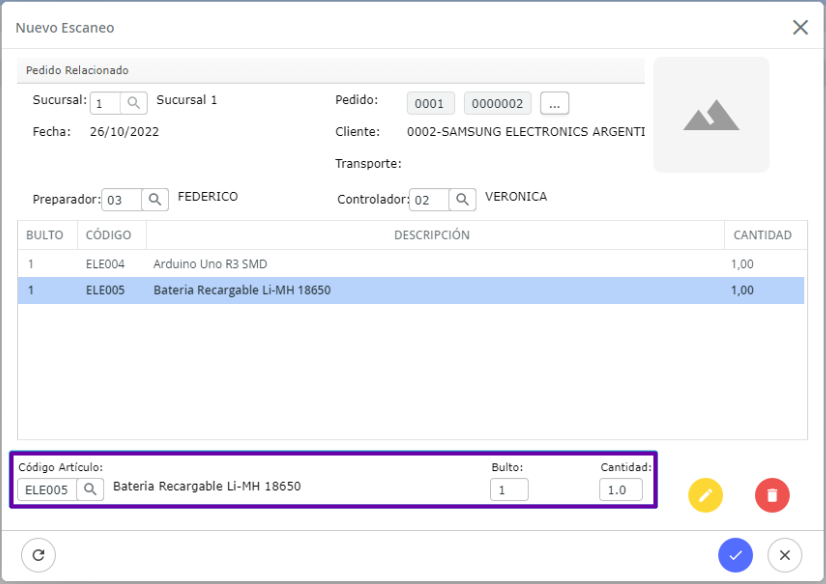The width and height of the screenshot is (826, 584).
Task: Click the yellow edit pencil button
Action: coord(705,495)
